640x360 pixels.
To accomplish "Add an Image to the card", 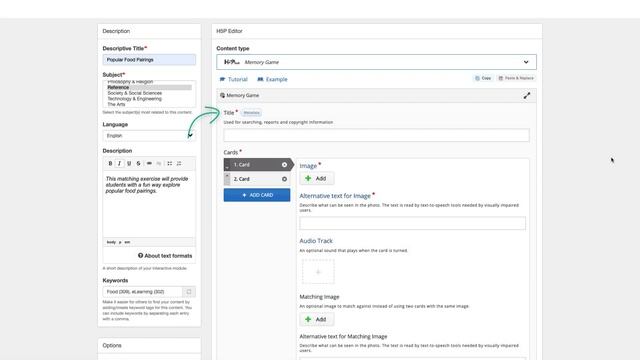I will click(317, 178).
